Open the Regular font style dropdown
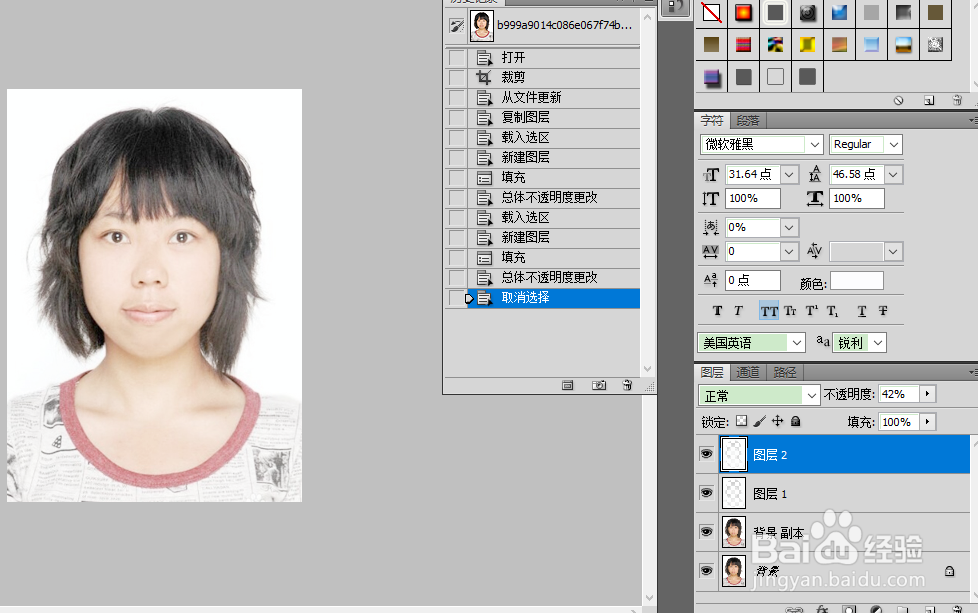The height and width of the screenshot is (613, 978). click(894, 145)
